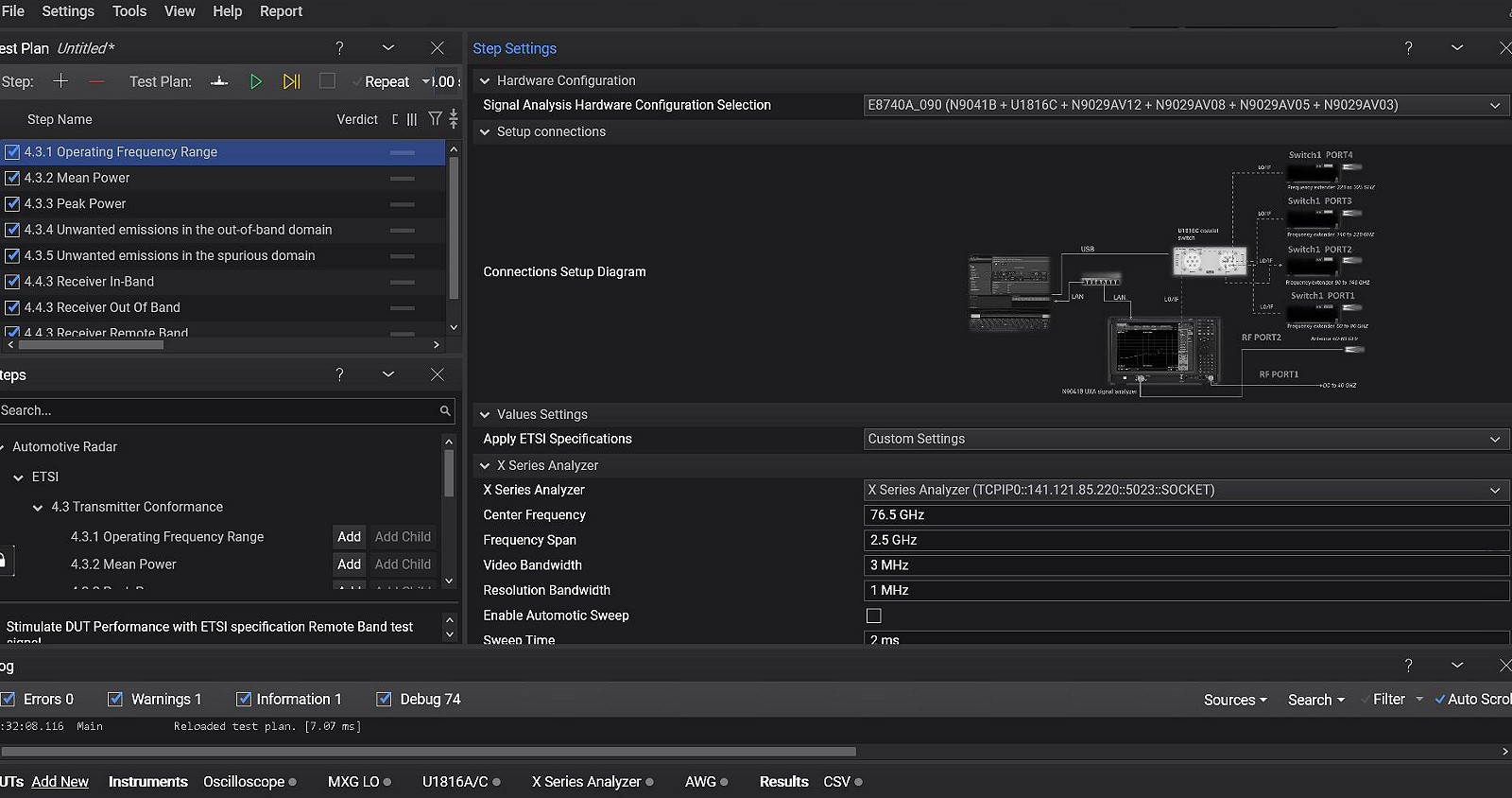The height and width of the screenshot is (798, 1512).
Task: Click Add for 4.3.1 Operating Frequency Range
Action: pos(350,536)
